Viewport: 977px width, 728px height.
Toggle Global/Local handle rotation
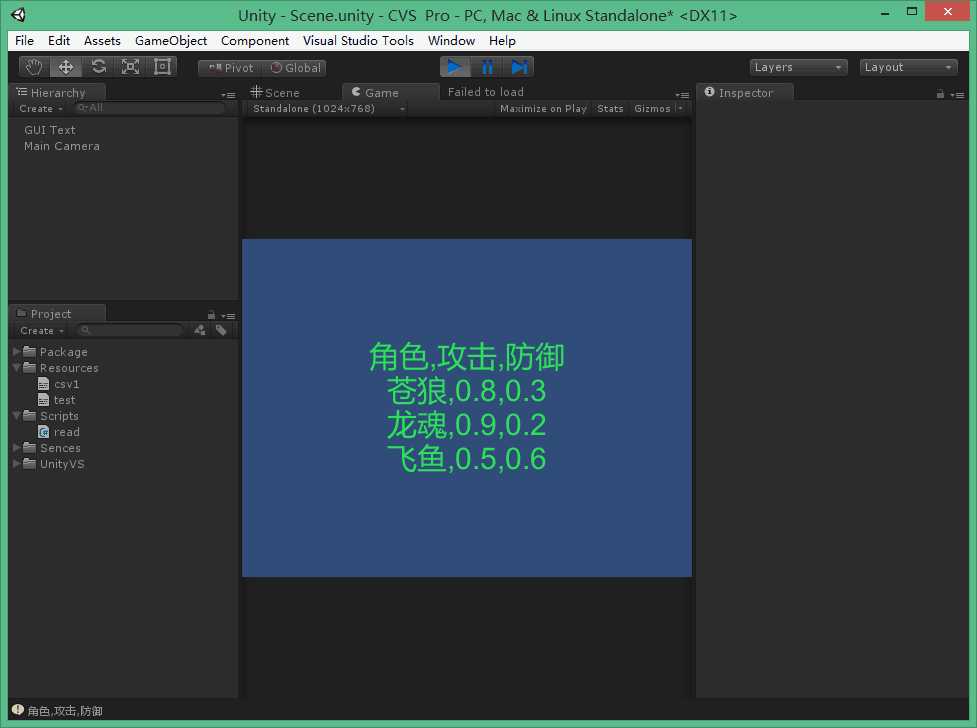point(295,68)
